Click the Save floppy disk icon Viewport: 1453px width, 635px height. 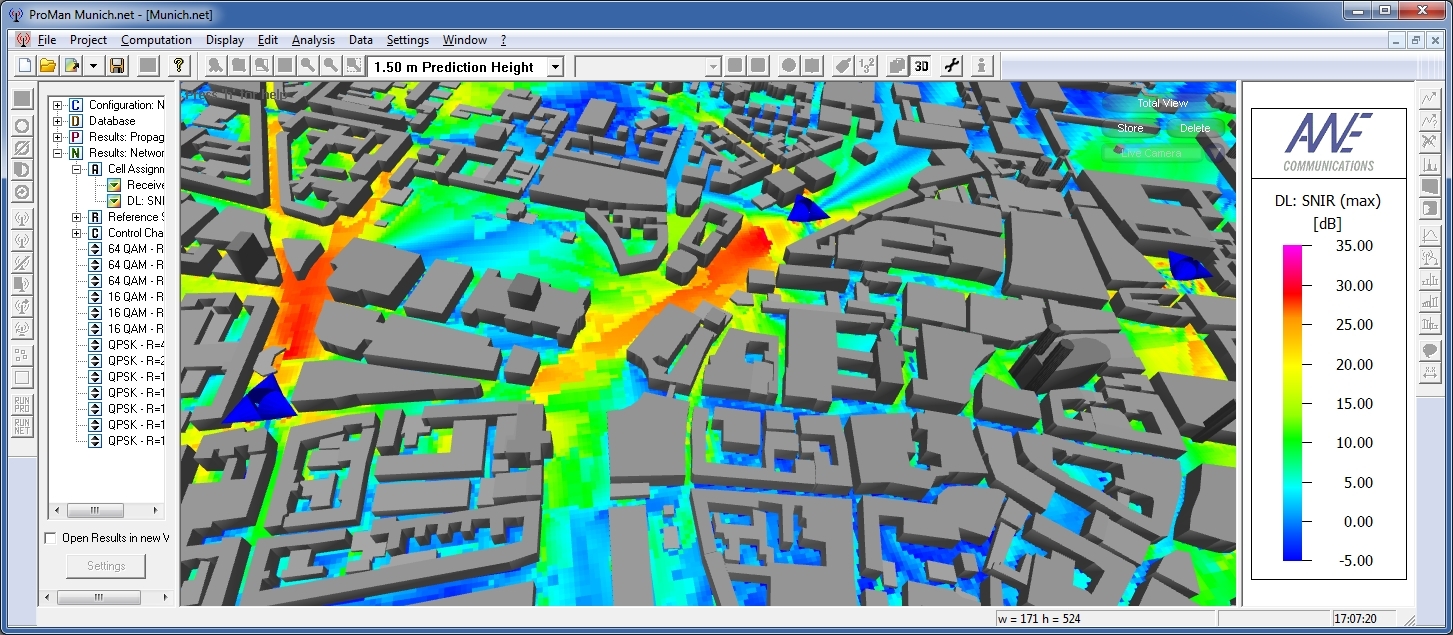click(117, 66)
